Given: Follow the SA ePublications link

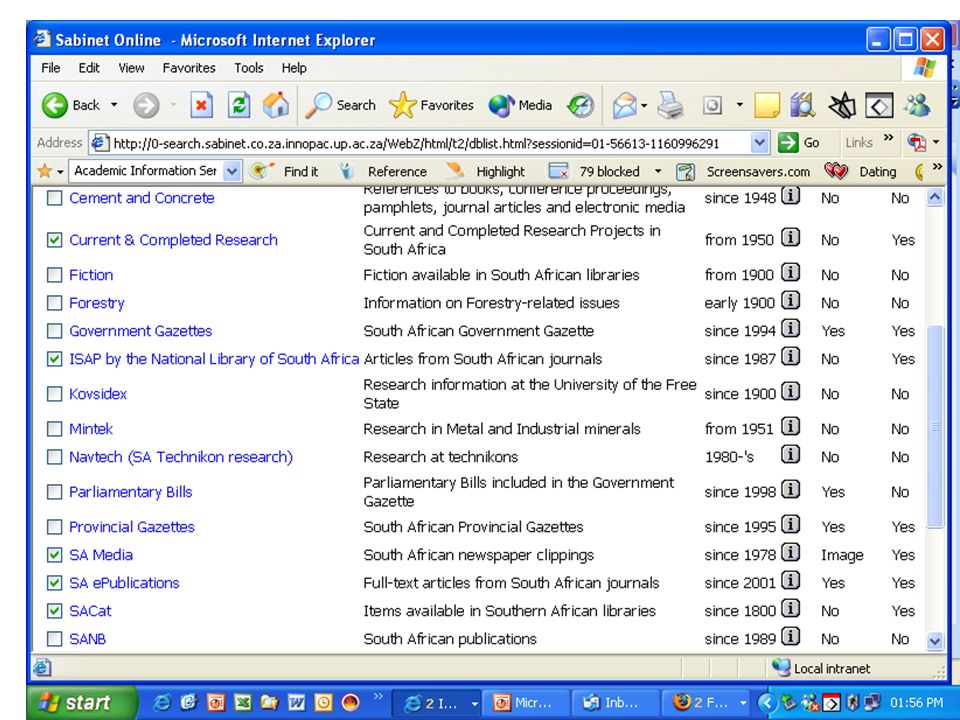Looking at the screenshot, I should (x=124, y=583).
